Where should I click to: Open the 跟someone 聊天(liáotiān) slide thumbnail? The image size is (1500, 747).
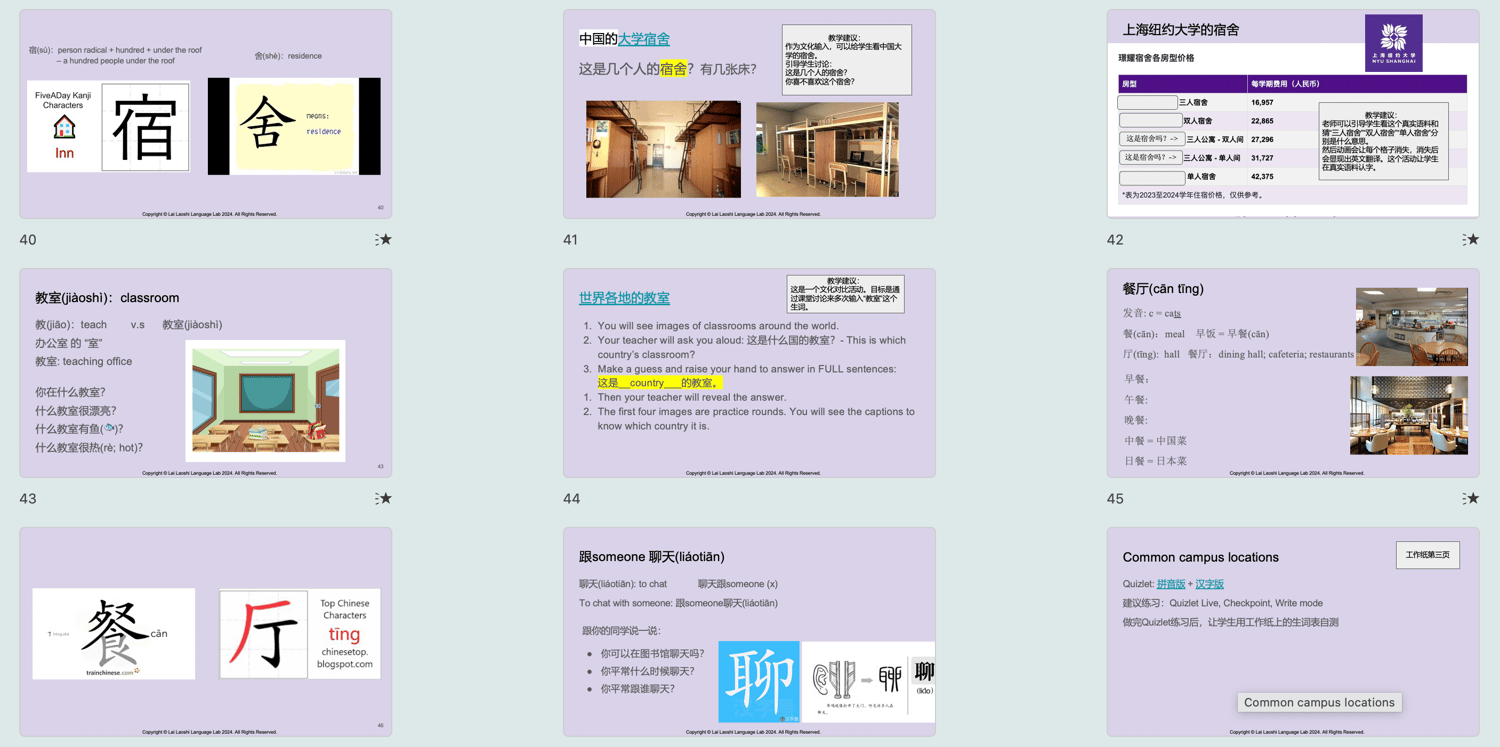pyautogui.click(x=749, y=632)
